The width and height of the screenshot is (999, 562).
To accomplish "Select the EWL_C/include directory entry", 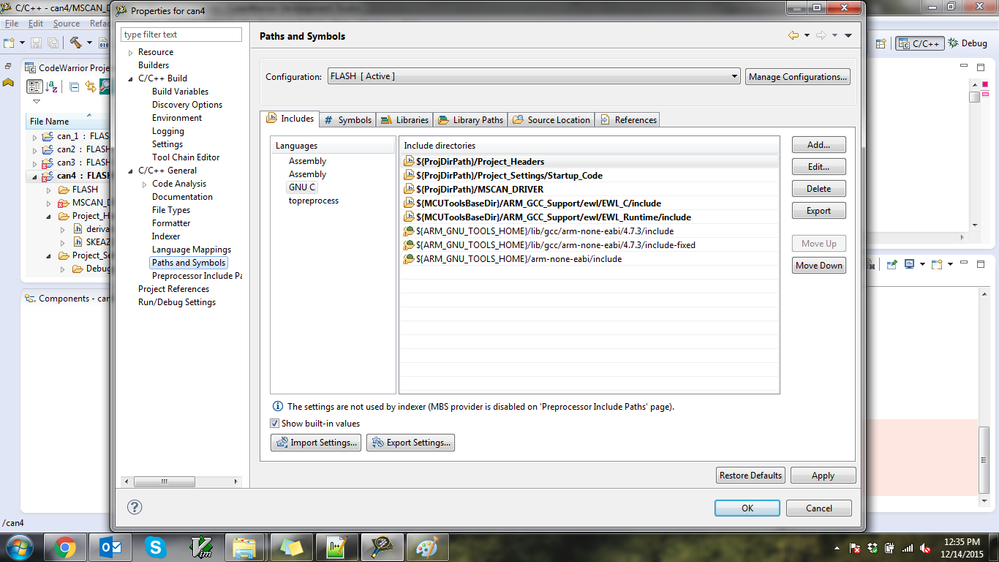I will click(589, 203).
